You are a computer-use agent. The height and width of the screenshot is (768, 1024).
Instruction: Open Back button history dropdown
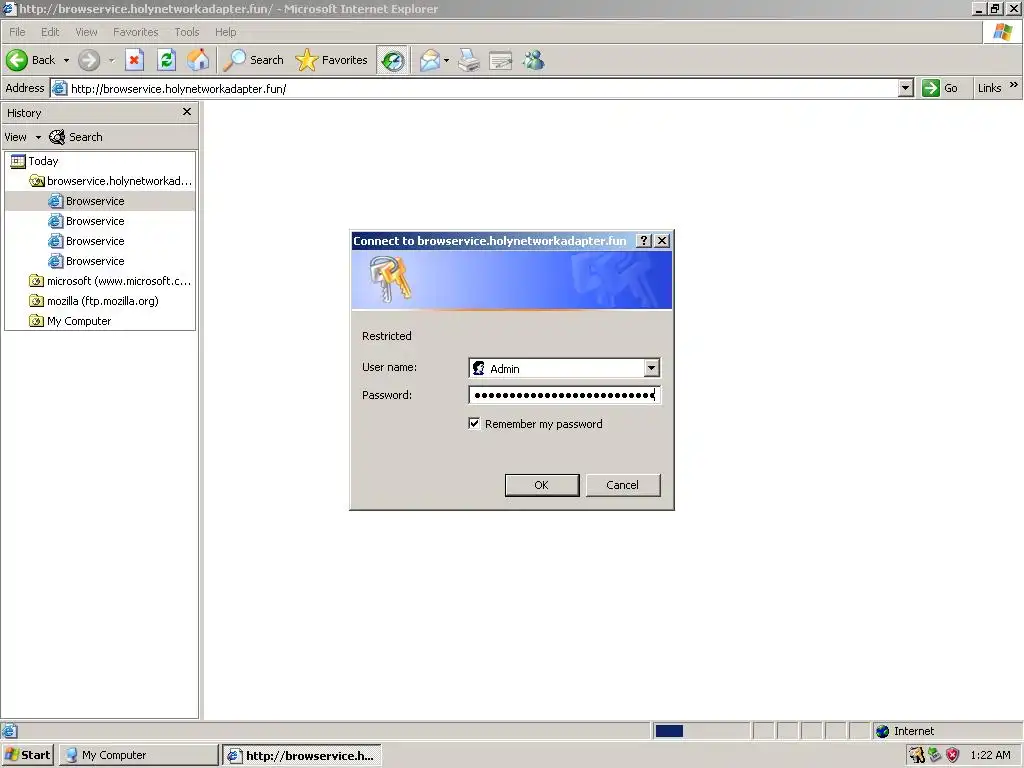(x=66, y=60)
